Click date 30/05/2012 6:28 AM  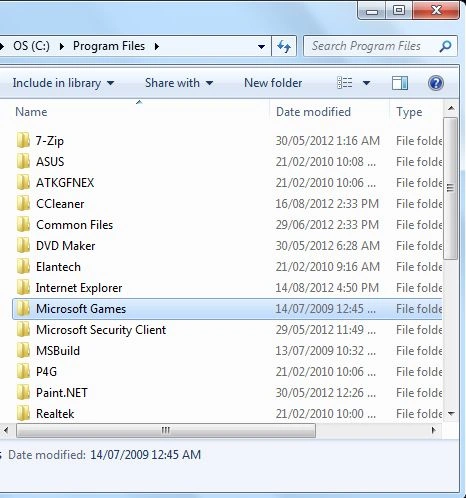pyautogui.click(x=328, y=246)
